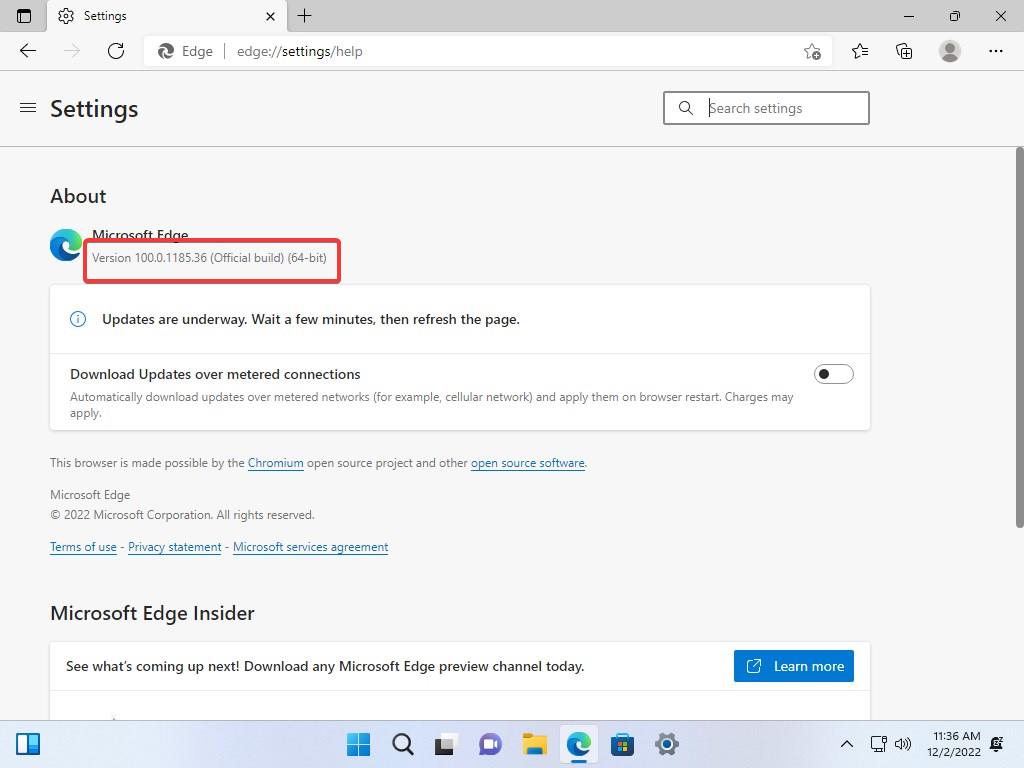Enable Download Updates over metered connections
This screenshot has height=768, width=1024.
pos(833,373)
